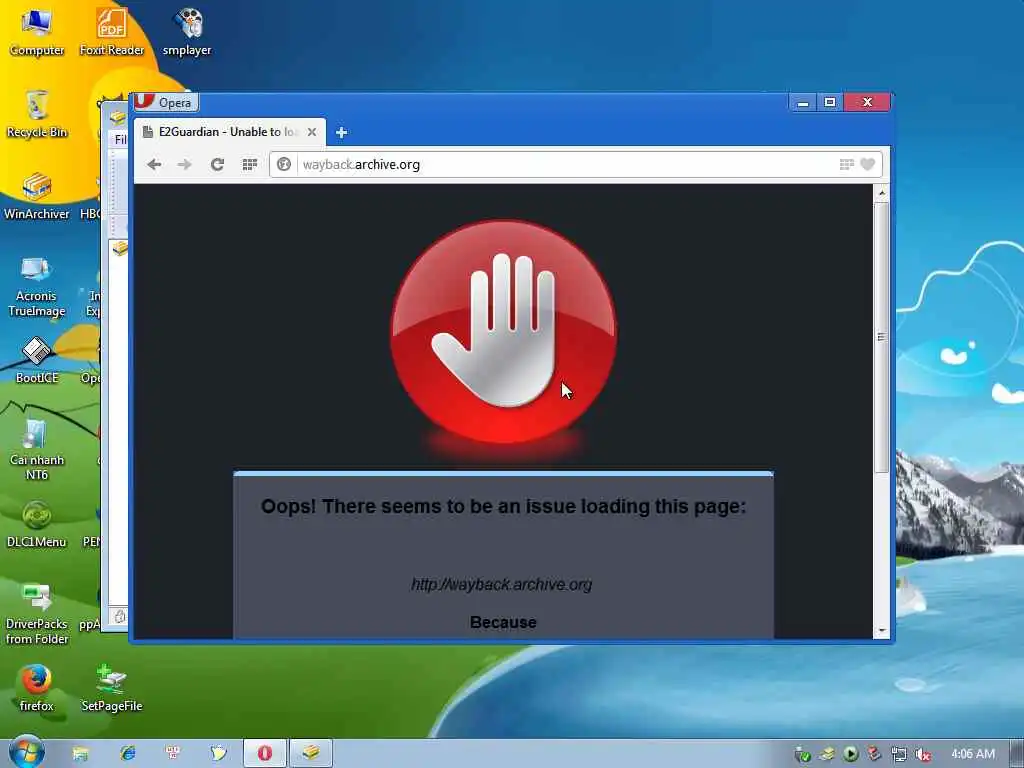Select the Acronis TrueImage desktop icon
This screenshot has width=1024, height=768.
37,287
